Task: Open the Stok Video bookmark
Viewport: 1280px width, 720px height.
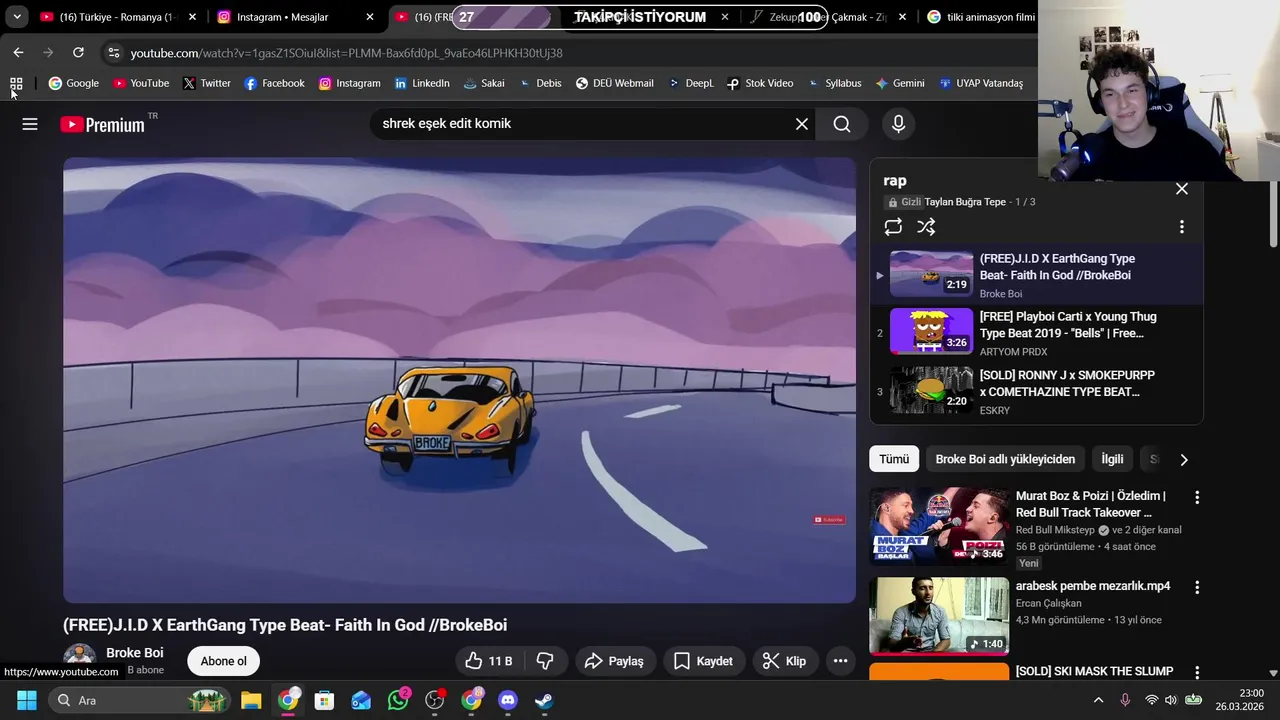Action: click(760, 83)
